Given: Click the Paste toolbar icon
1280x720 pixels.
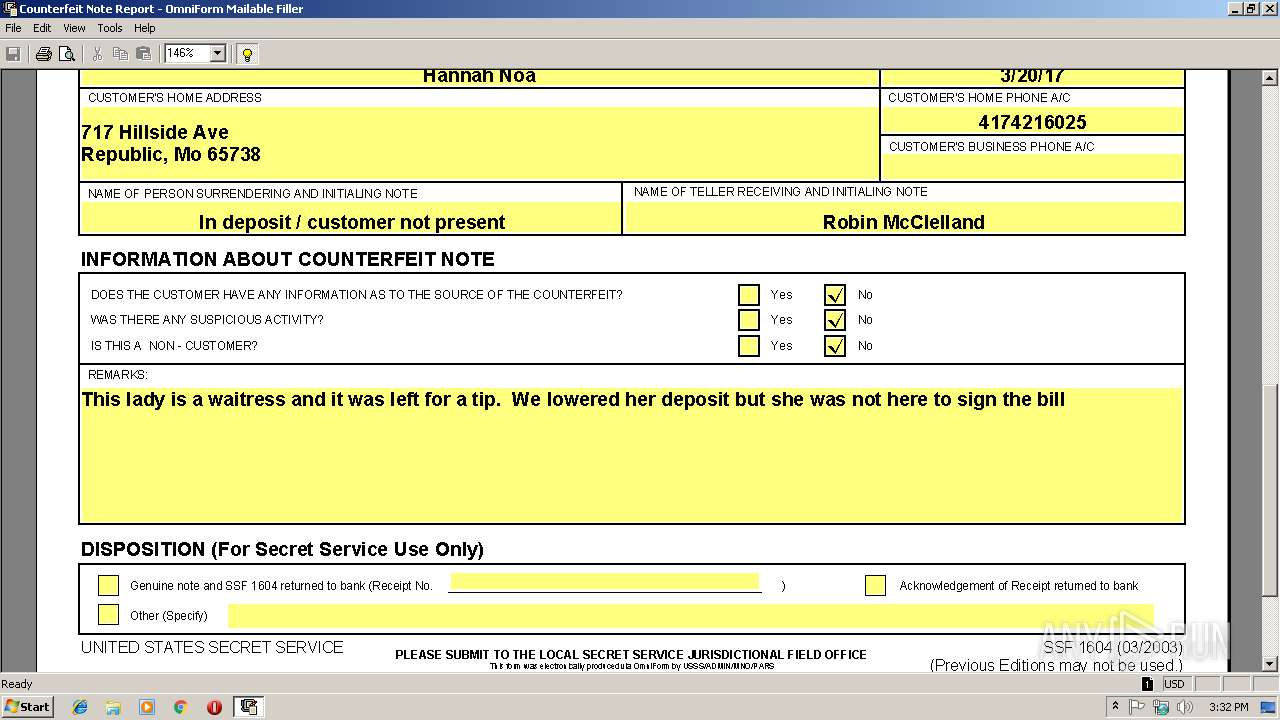Looking at the screenshot, I should [143, 54].
